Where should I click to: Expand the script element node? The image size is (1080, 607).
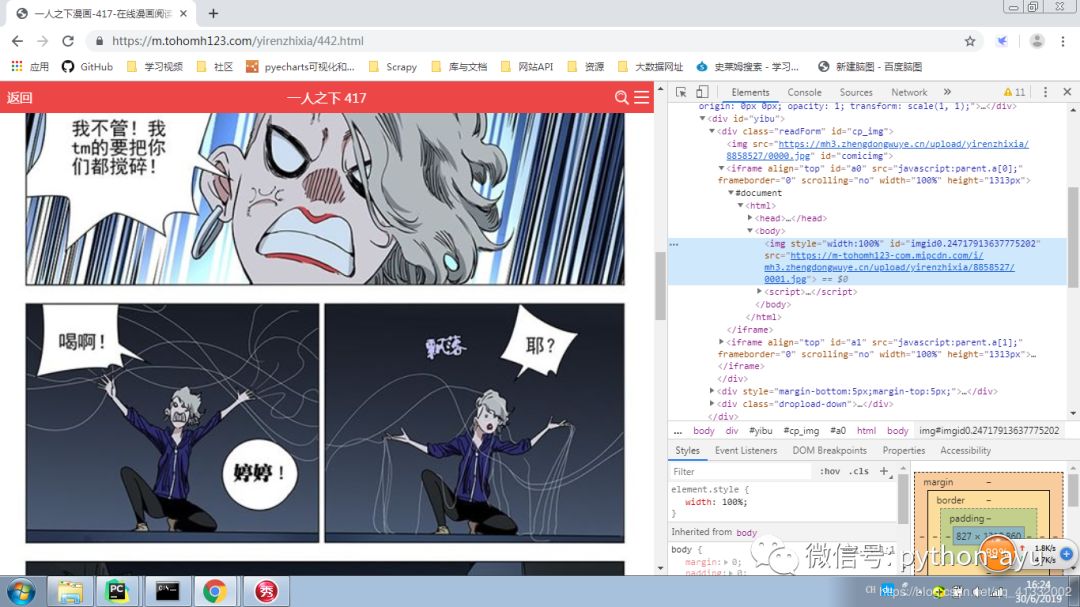(x=760, y=291)
